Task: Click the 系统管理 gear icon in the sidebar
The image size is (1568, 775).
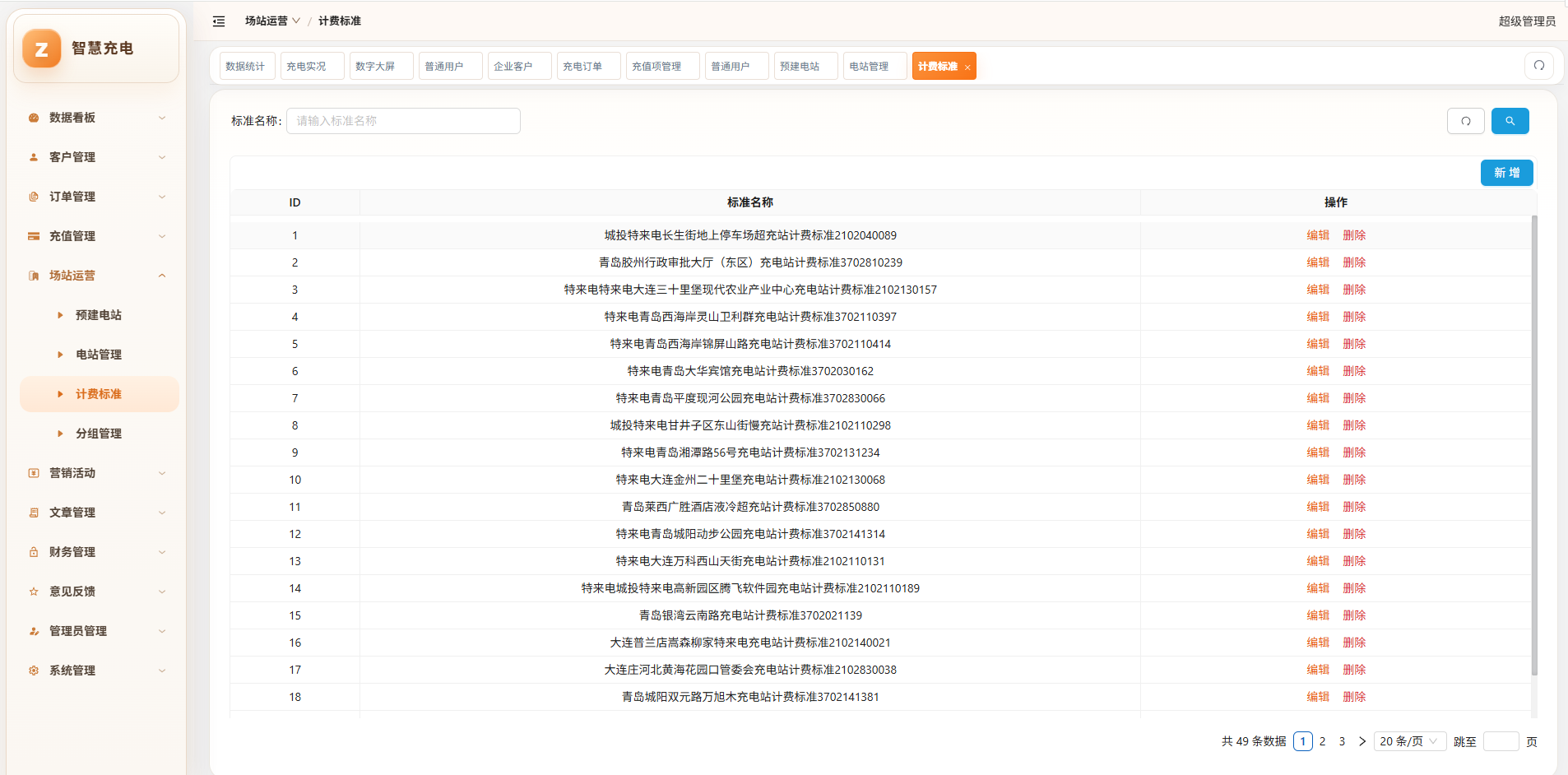Action: click(x=34, y=671)
